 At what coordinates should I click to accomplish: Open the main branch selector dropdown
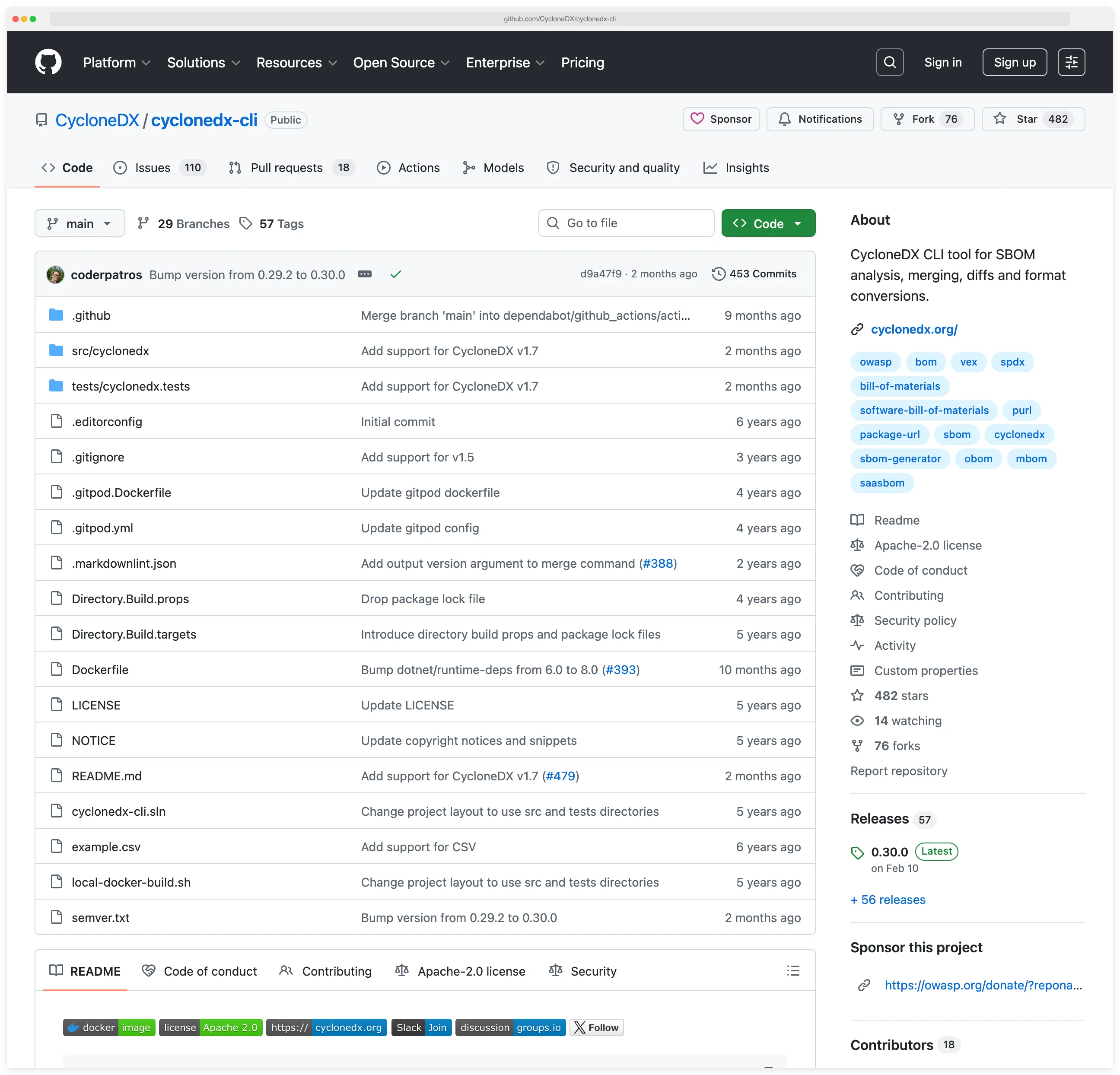80,223
